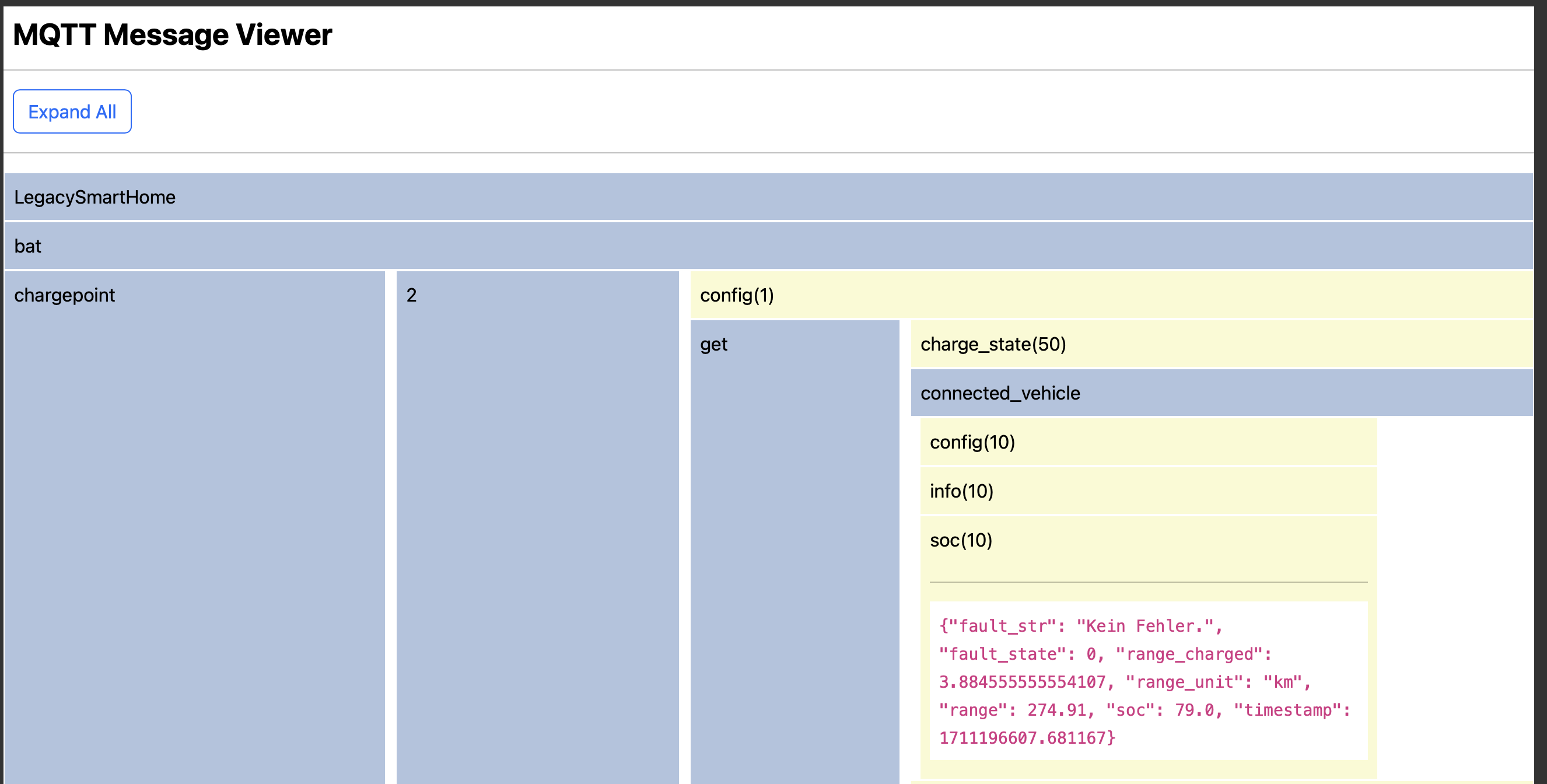1547x784 pixels.
Task: Click the range 274.91 value line
Action: click(x=1017, y=710)
